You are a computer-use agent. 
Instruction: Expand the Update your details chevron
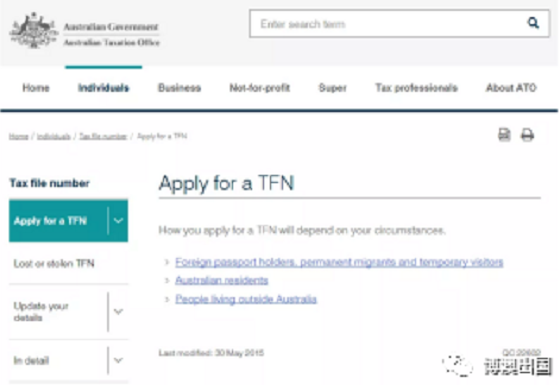coord(118,311)
